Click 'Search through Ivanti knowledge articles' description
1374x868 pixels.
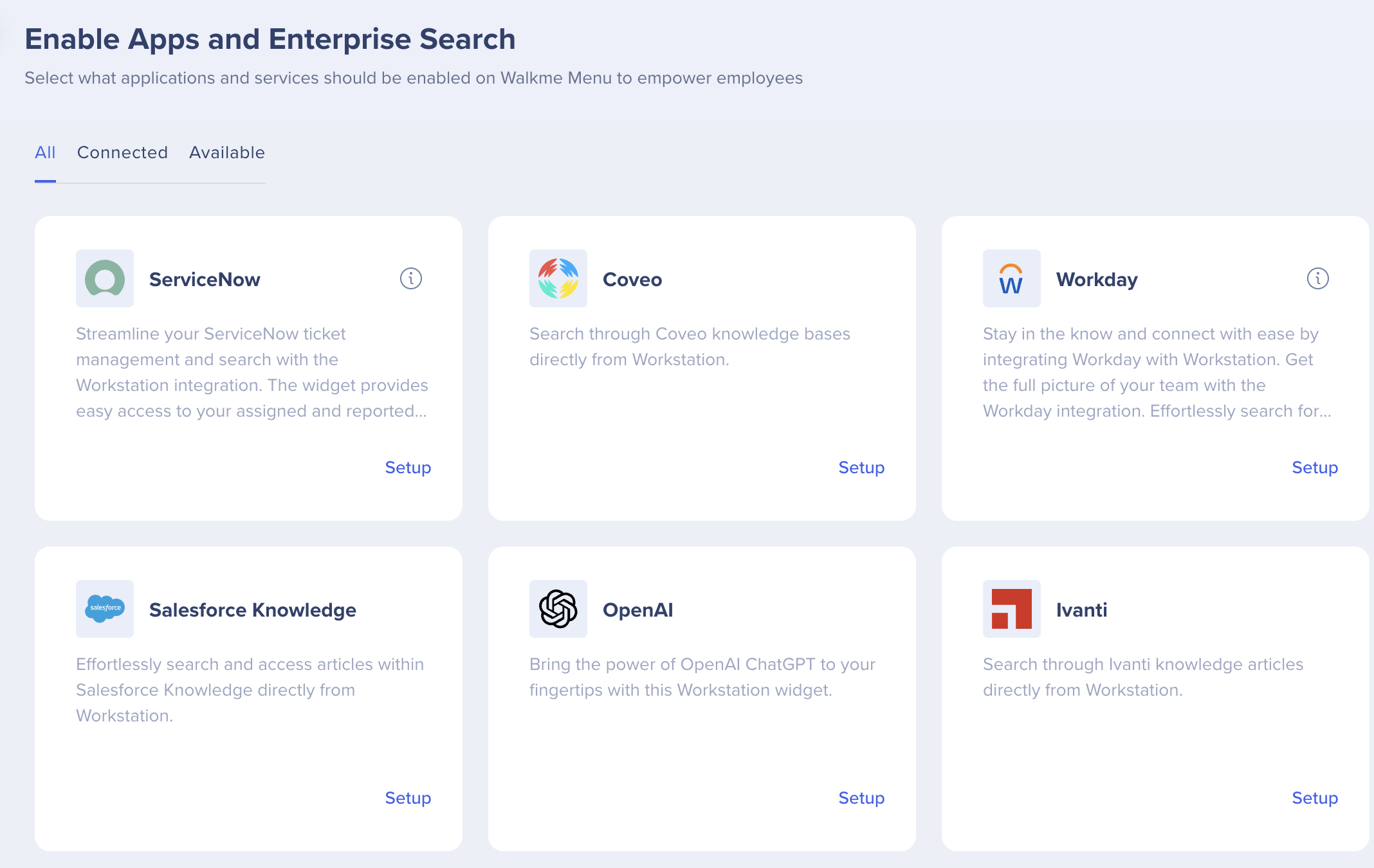(x=1143, y=677)
